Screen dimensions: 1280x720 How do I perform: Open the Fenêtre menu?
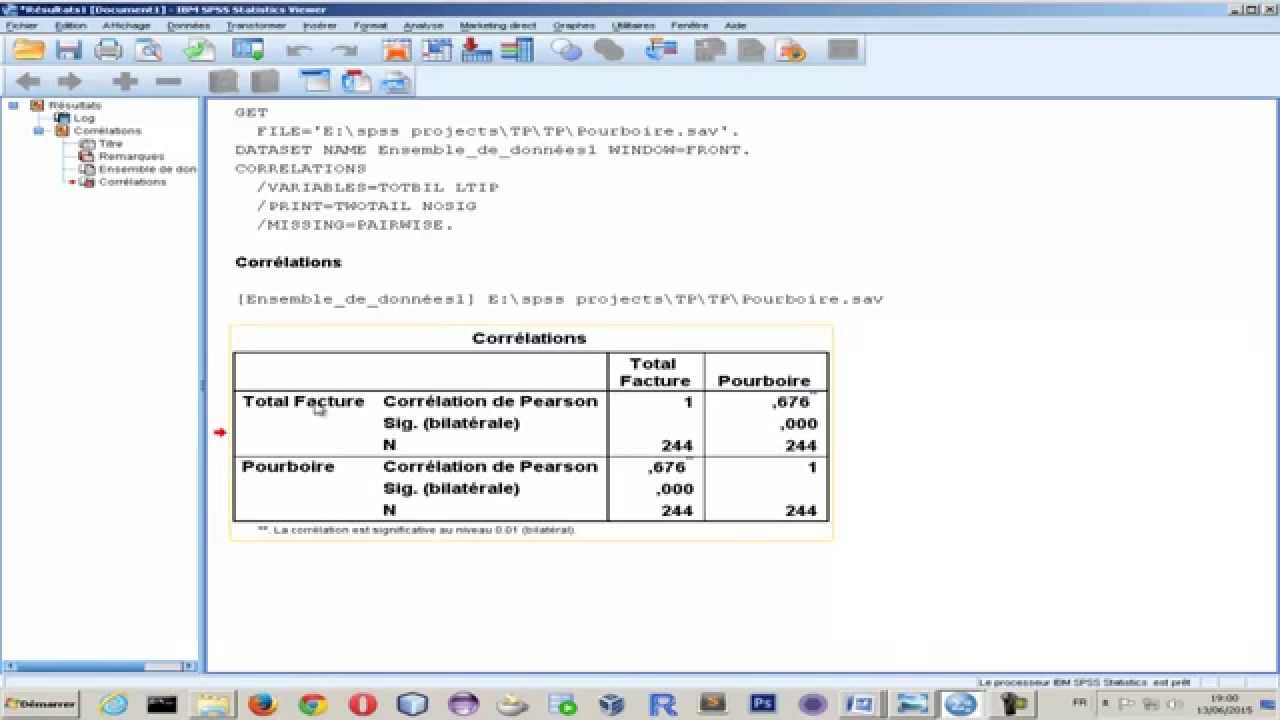coord(690,25)
